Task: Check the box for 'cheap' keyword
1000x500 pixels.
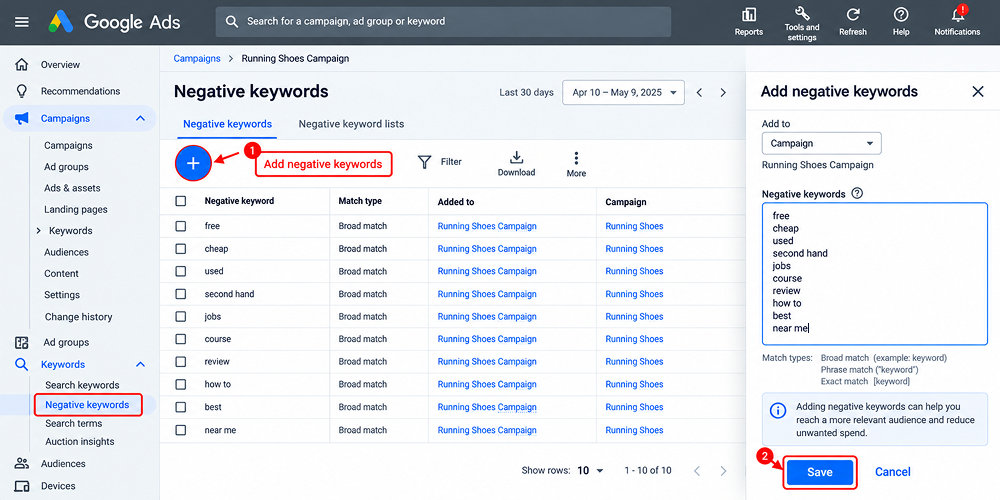Action: pos(181,249)
